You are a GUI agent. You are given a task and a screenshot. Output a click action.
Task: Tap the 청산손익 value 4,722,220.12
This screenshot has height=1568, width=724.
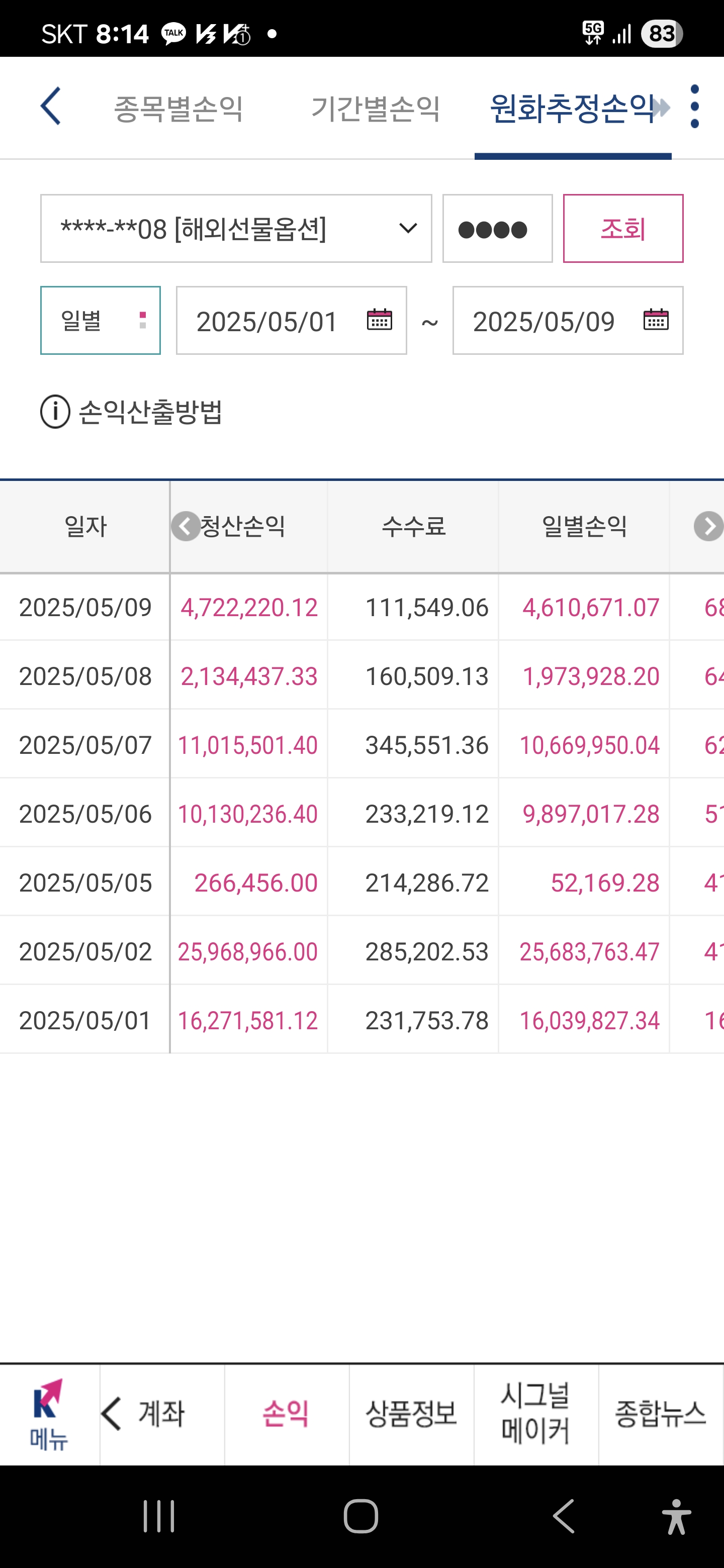[x=249, y=608]
